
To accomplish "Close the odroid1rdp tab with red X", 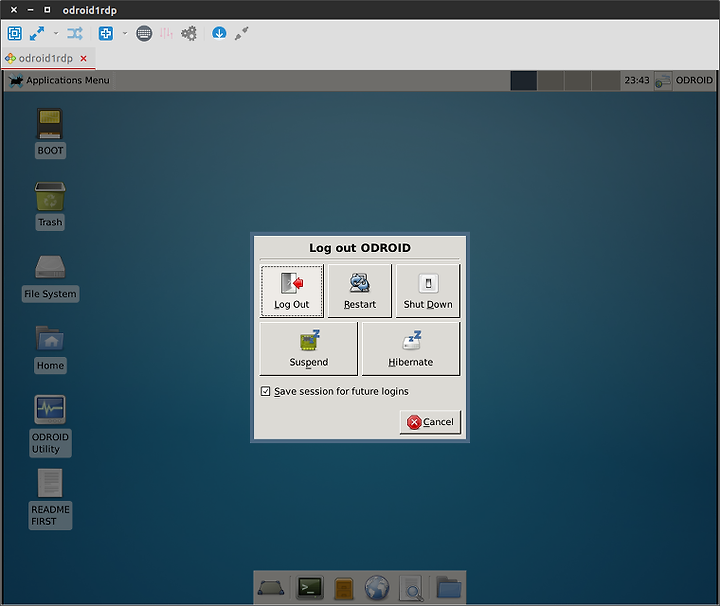I will (84, 59).
